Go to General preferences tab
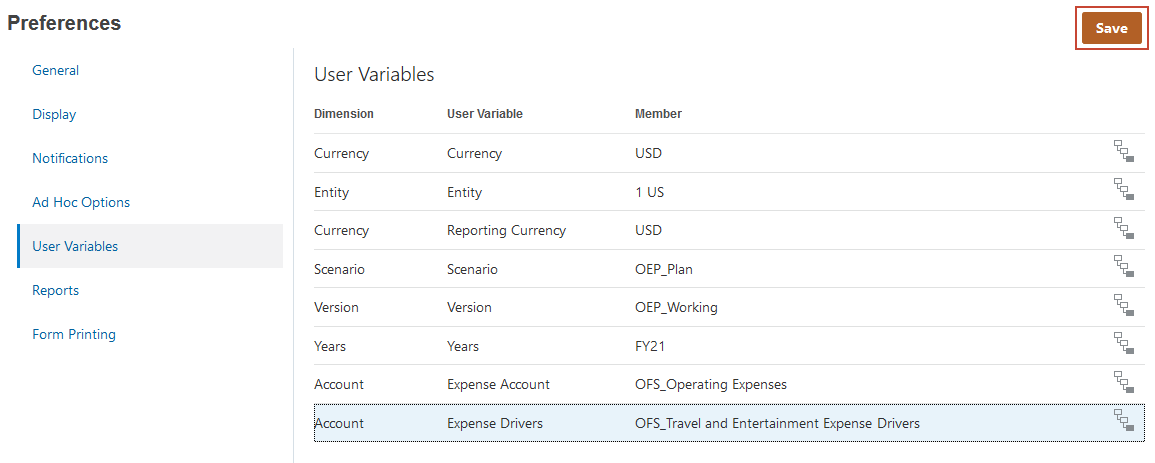The image size is (1155, 463). (x=56, y=70)
